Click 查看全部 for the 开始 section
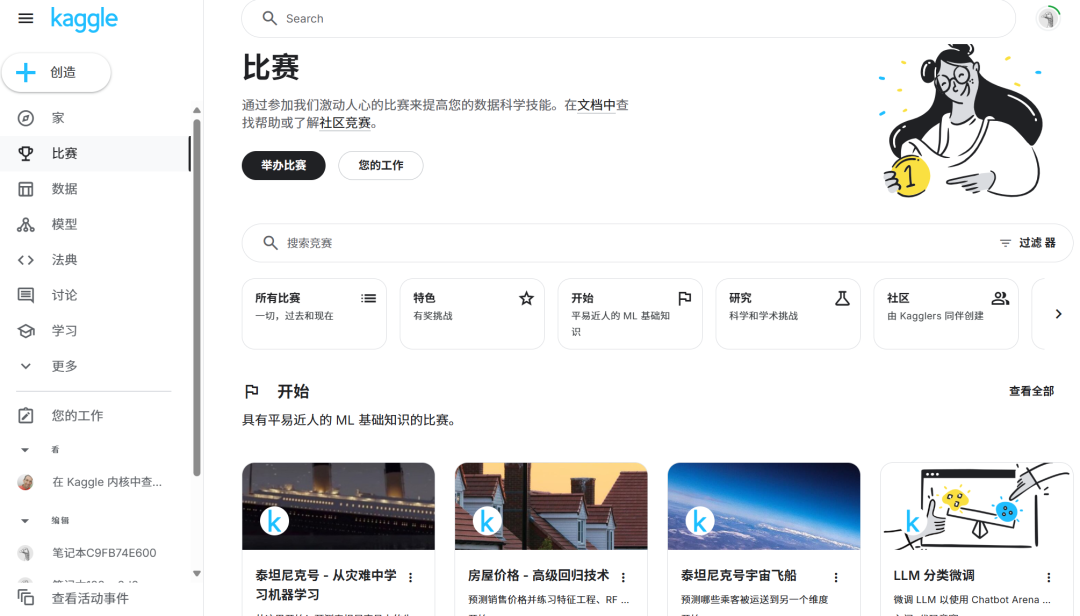 click(1031, 391)
